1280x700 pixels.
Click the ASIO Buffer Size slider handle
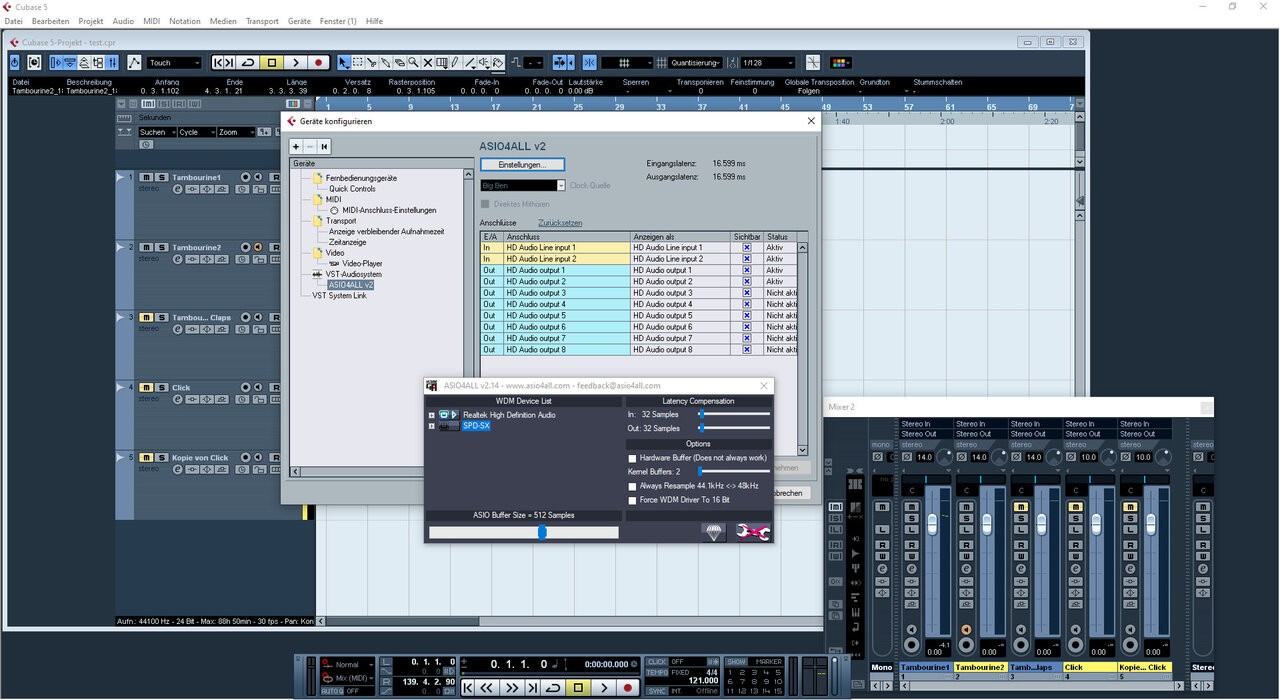point(542,532)
